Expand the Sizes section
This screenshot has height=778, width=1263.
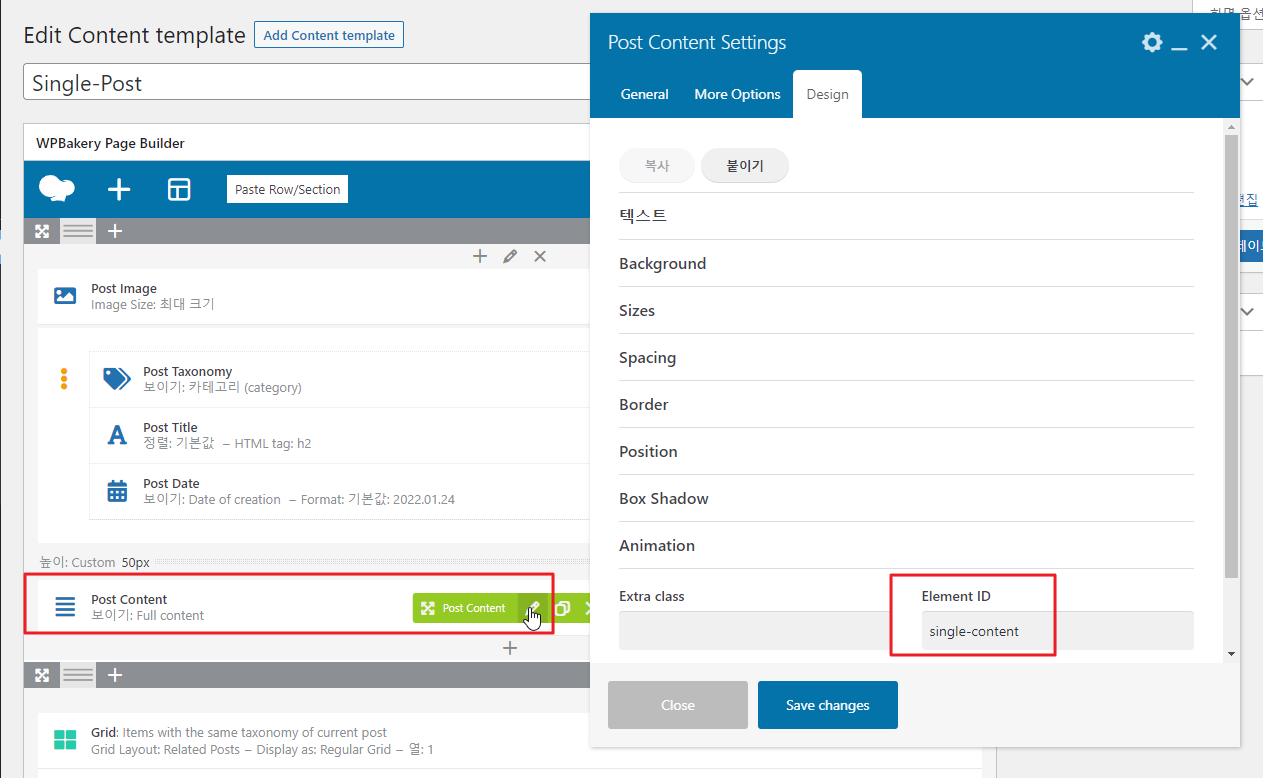point(906,310)
